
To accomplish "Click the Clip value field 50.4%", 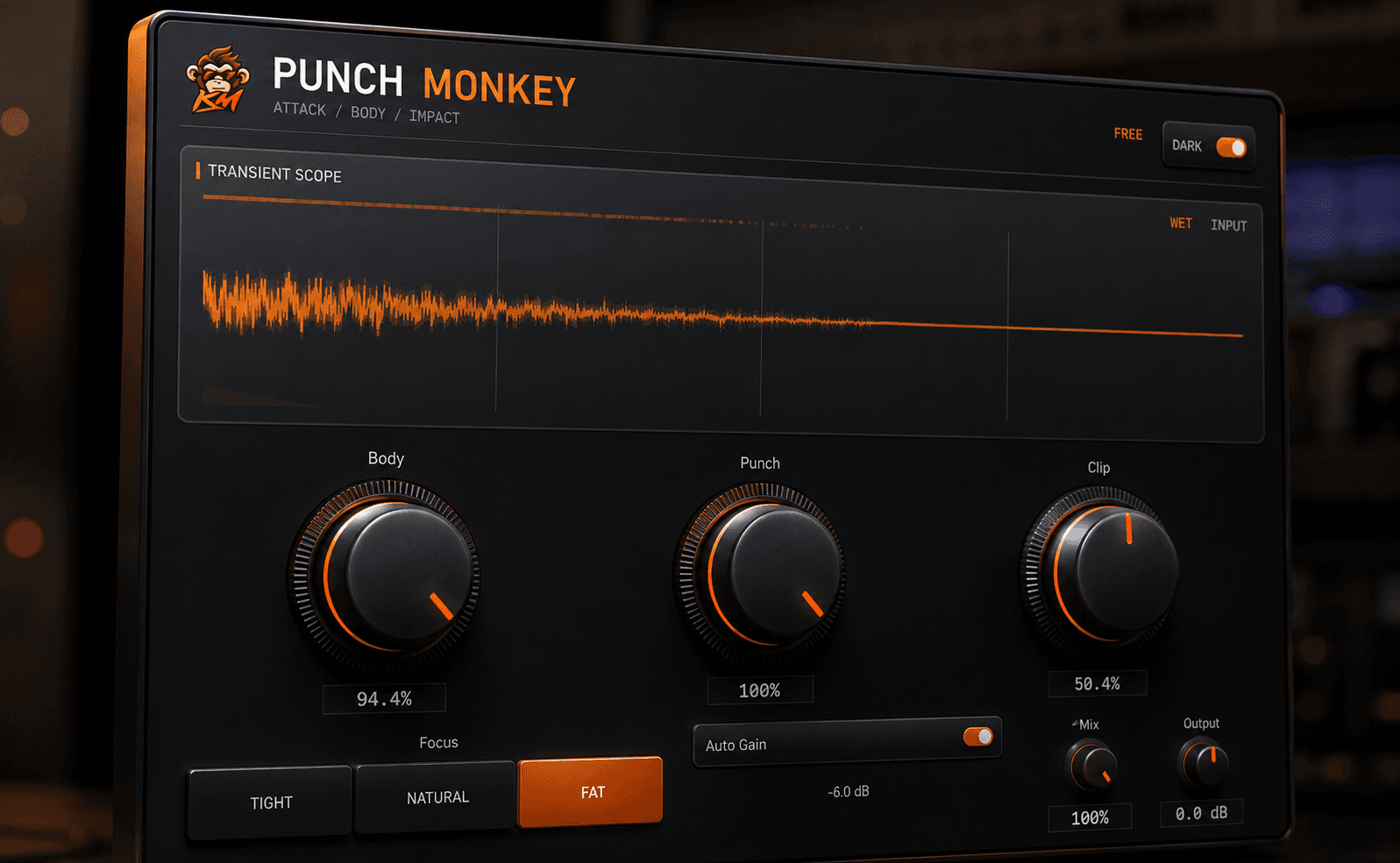I will (1098, 683).
